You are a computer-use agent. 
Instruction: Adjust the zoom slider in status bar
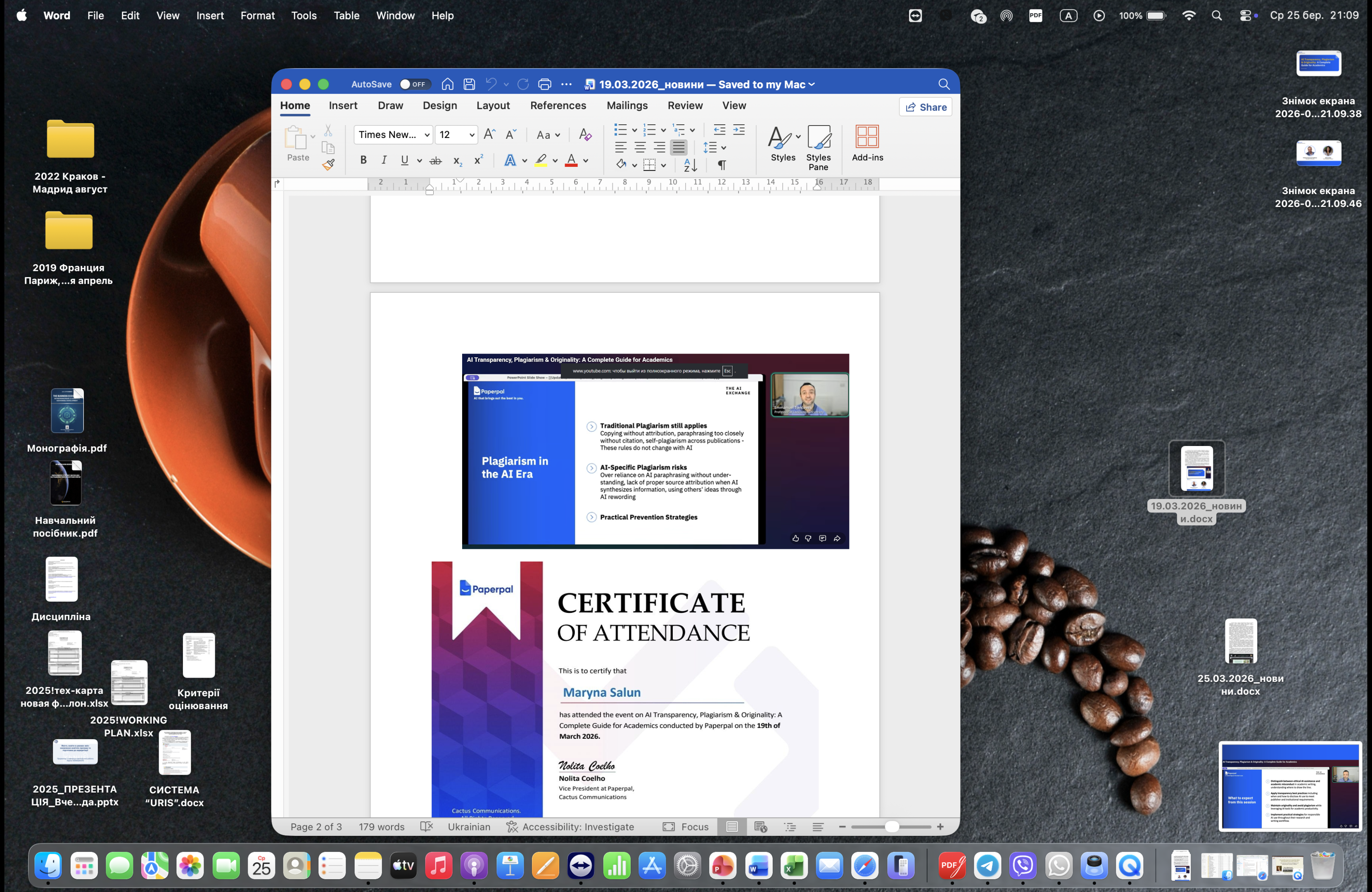(x=891, y=826)
